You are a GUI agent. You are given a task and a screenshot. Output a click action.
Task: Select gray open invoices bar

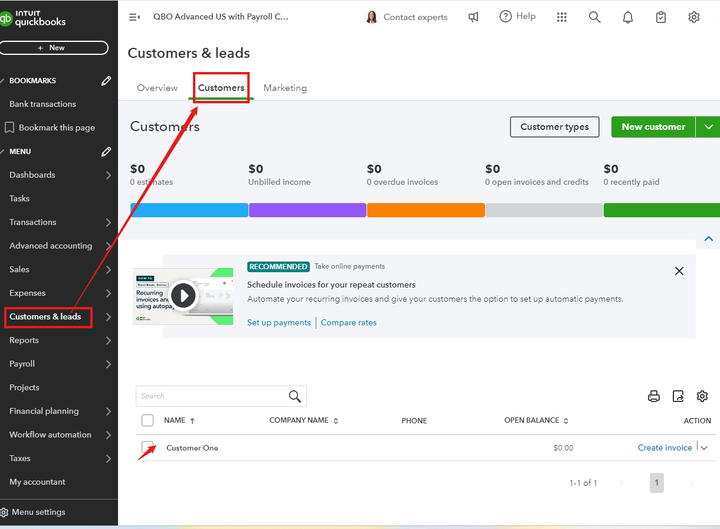click(544, 210)
